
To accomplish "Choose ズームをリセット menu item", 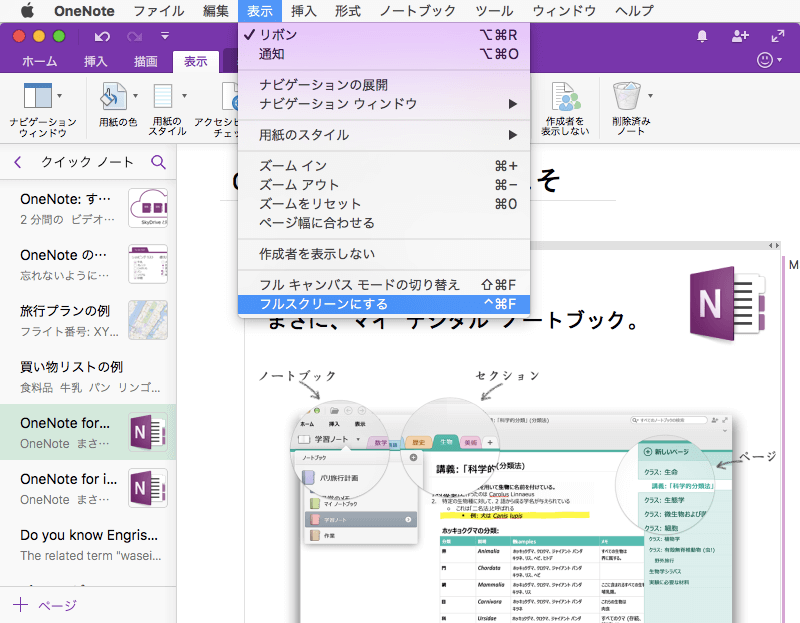I will tap(384, 204).
